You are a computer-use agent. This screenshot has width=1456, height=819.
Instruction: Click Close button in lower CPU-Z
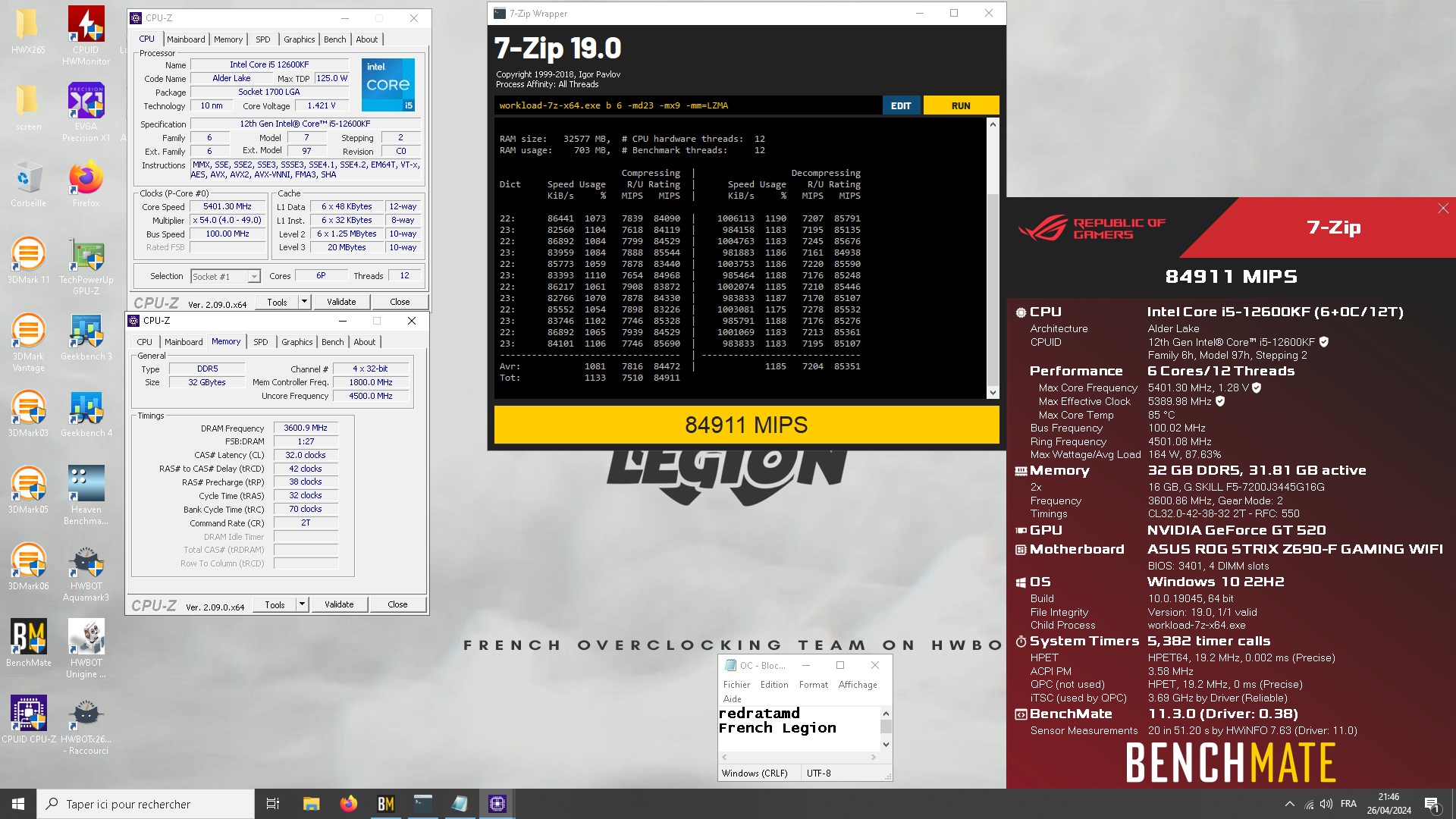397,604
